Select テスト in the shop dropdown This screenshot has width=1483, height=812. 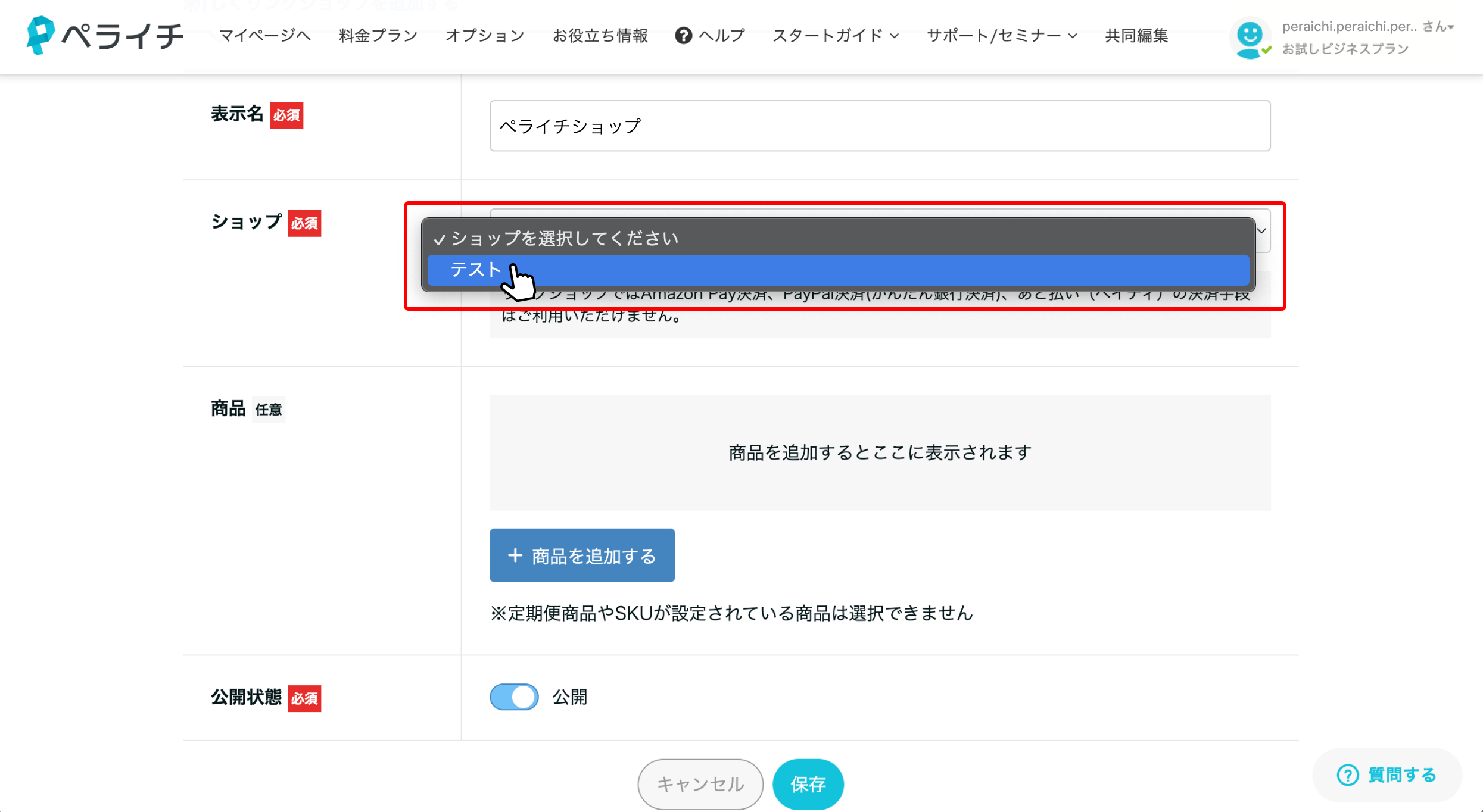[838, 270]
